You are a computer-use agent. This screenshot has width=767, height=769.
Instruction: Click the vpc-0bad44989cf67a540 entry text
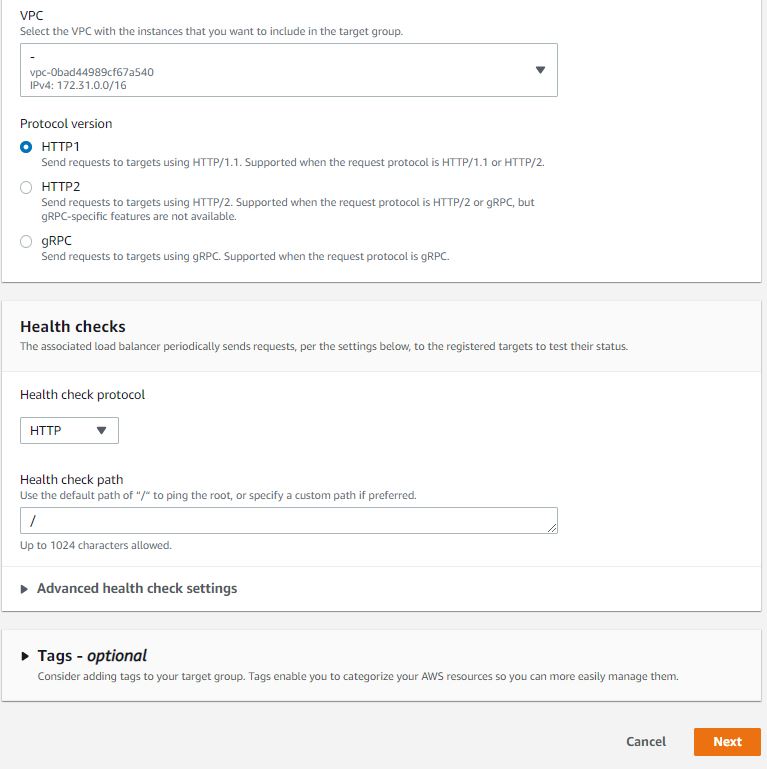[x=92, y=72]
